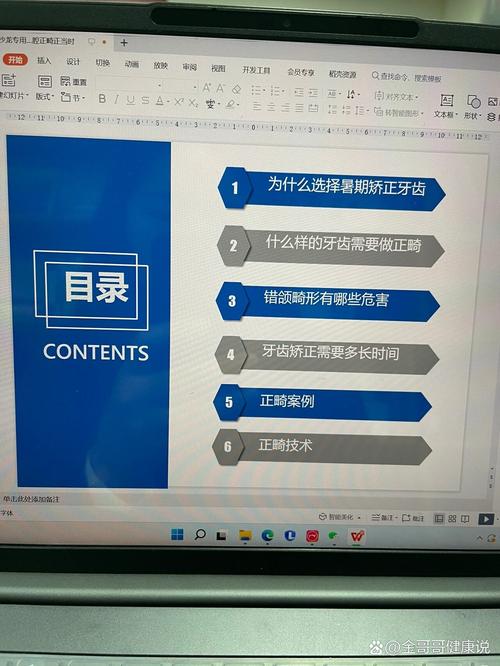500x666 pixels.
Task: Select the 为什么选择暑期矫正牙齿 banner
Action: coord(331,189)
